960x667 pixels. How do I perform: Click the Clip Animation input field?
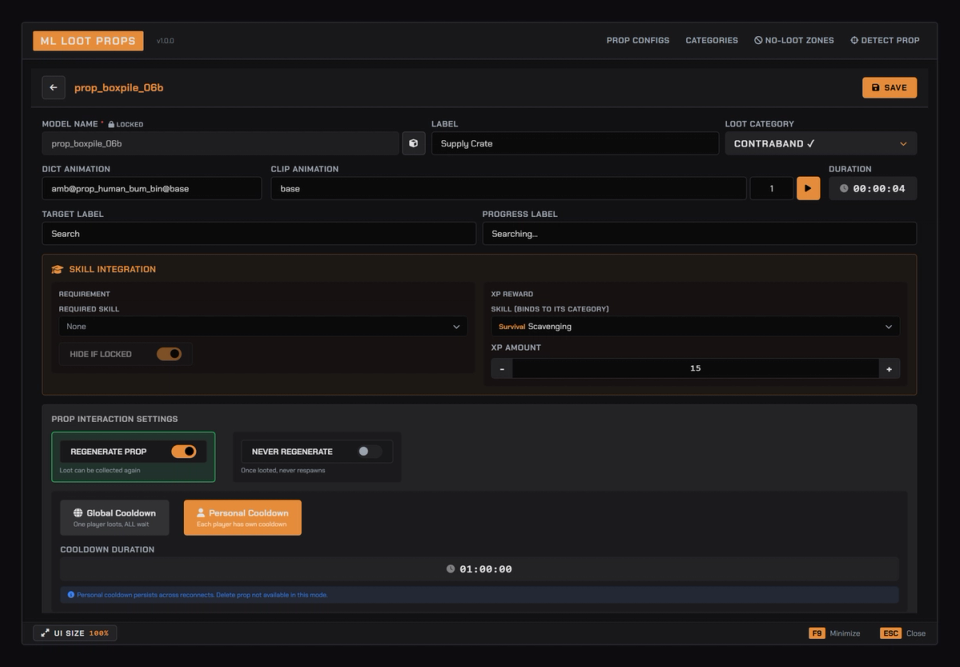[x=509, y=189]
